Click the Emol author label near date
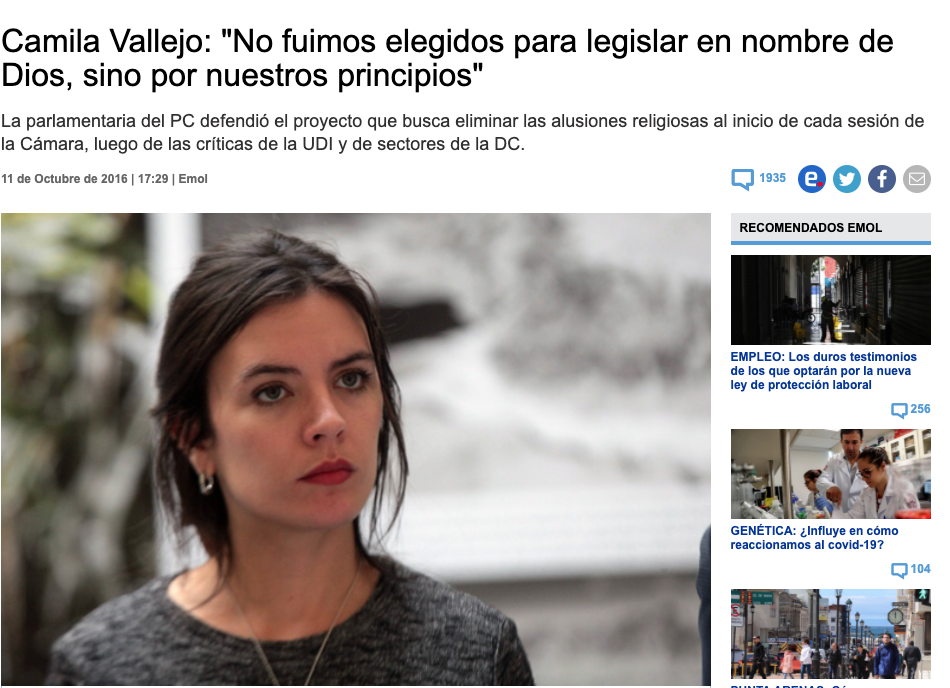The width and height of the screenshot is (950, 688). pos(193,179)
